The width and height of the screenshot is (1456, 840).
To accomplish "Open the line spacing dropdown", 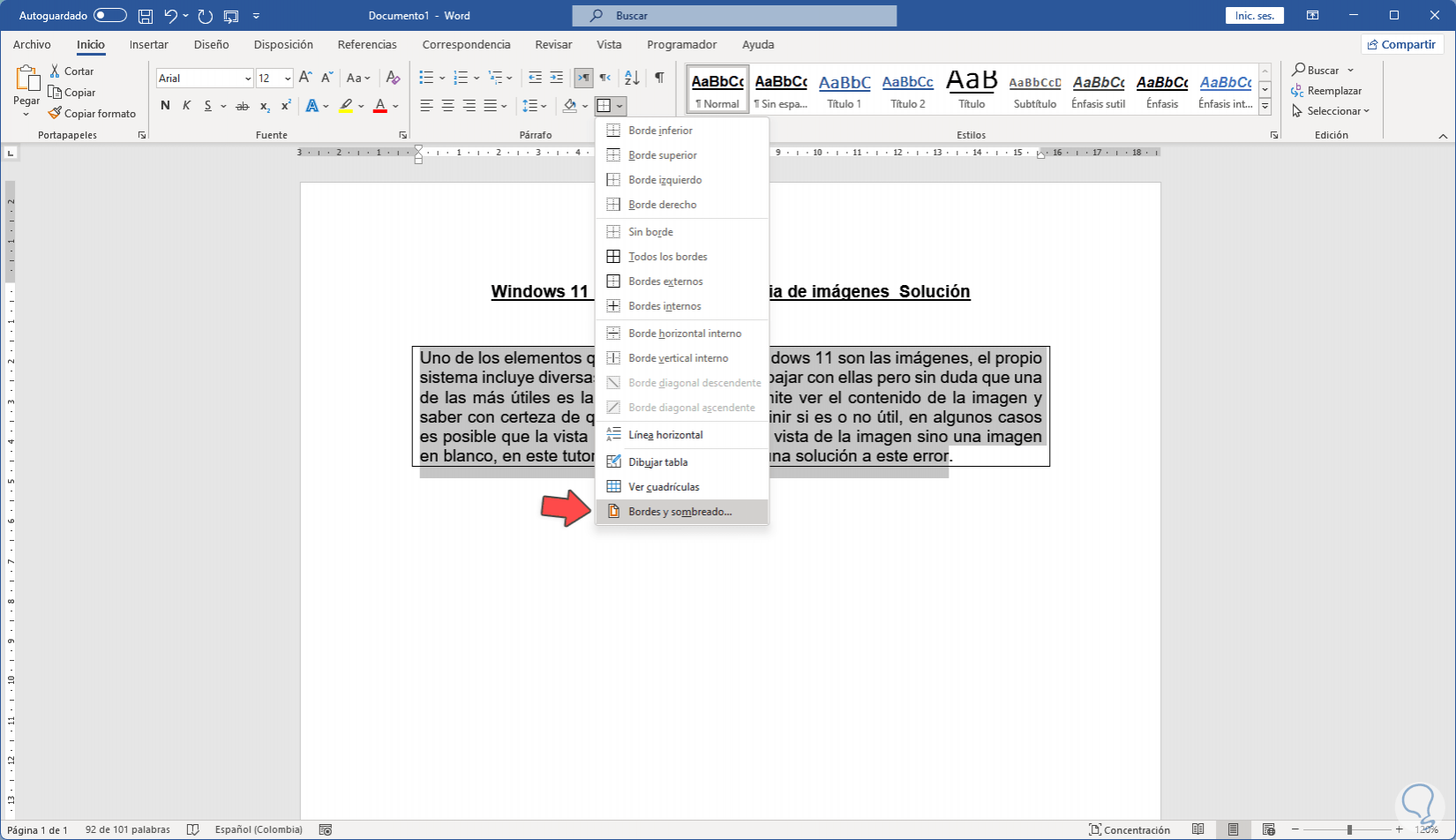I will [x=535, y=106].
